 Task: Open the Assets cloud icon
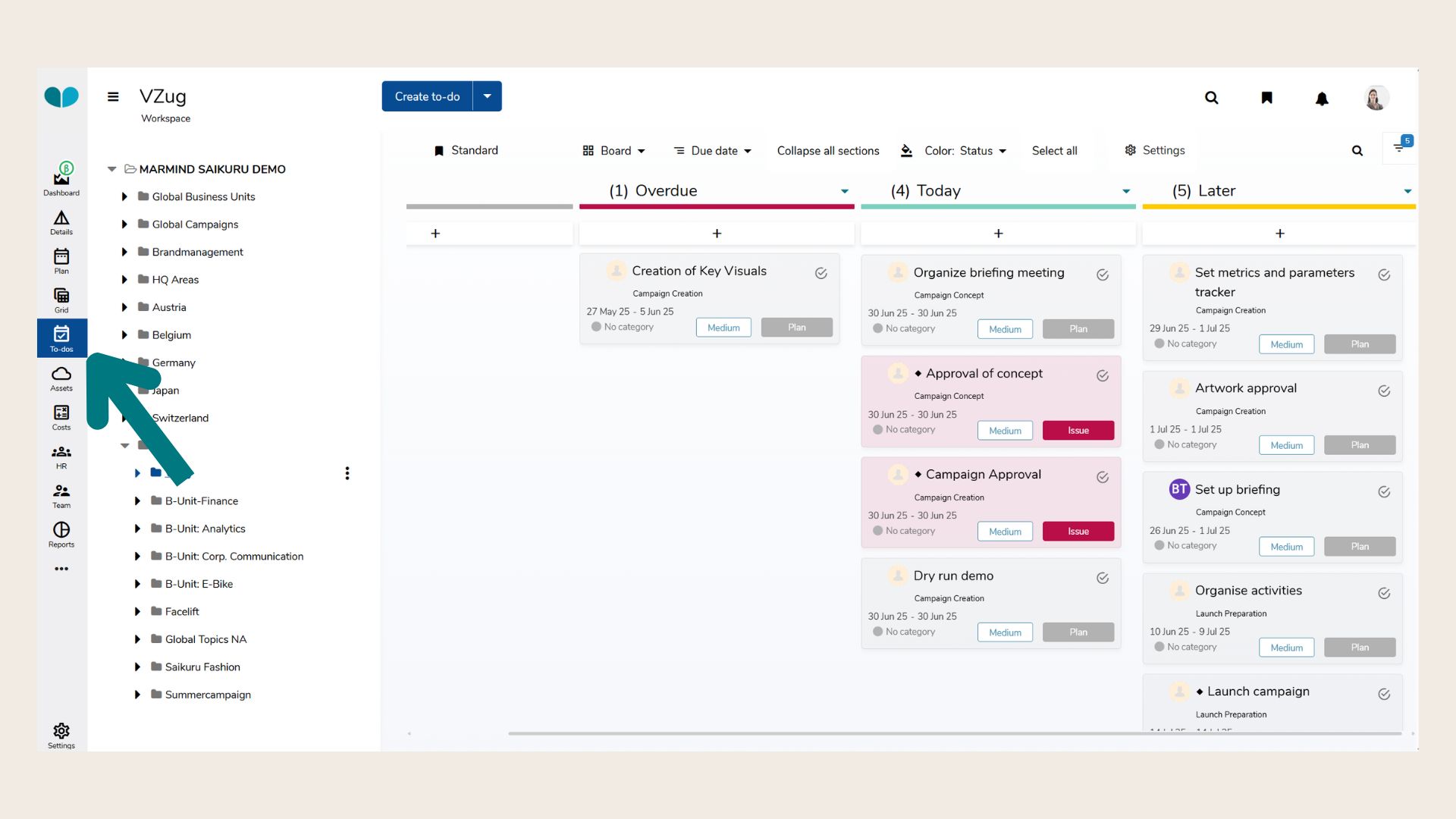tap(61, 378)
